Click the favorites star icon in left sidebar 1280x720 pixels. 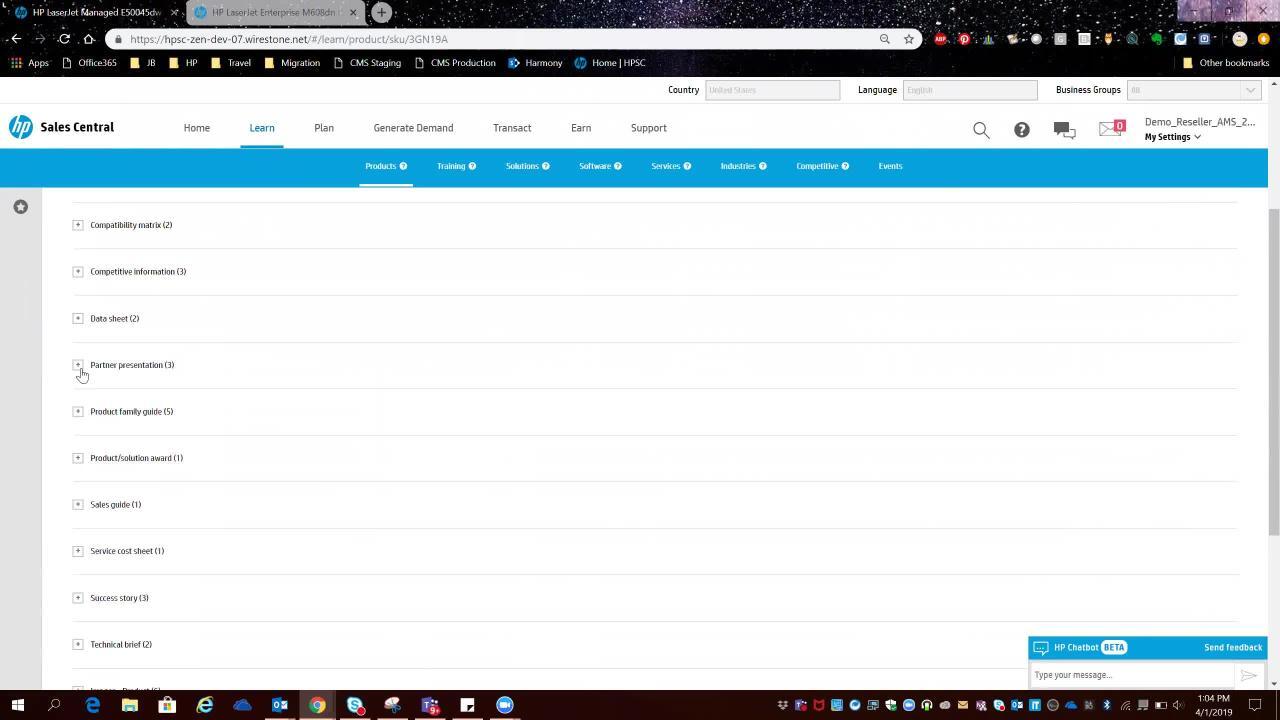tap(20, 207)
